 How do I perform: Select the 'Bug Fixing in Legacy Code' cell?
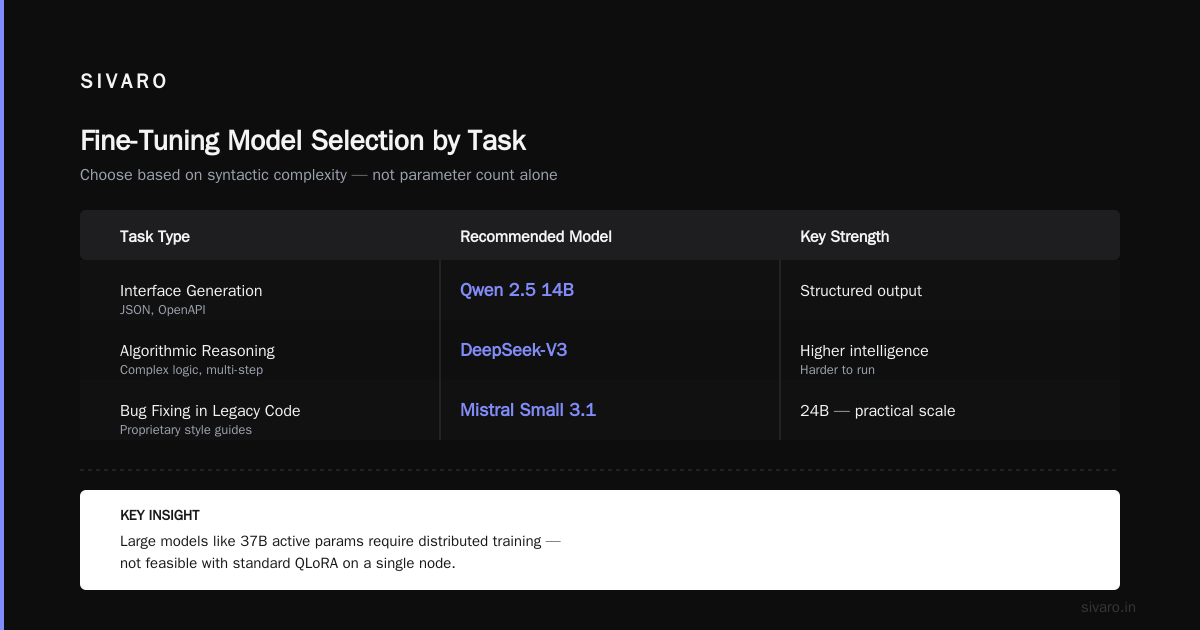pos(210,411)
